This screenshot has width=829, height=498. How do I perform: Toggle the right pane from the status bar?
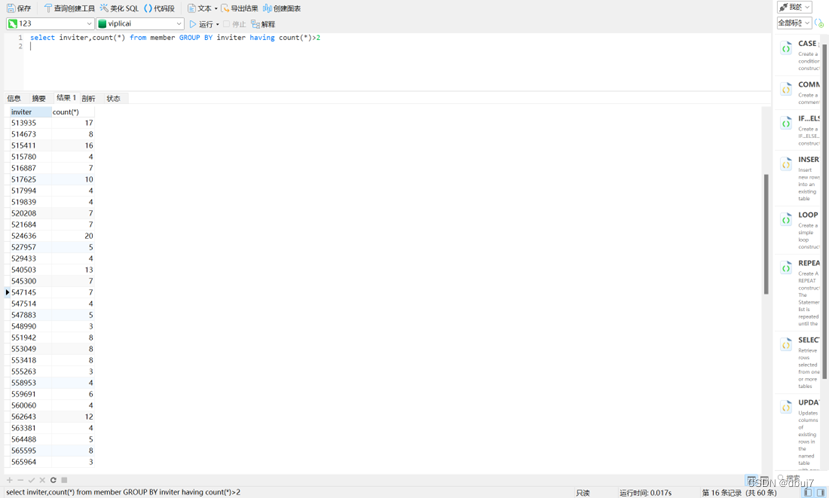[x=821, y=492]
